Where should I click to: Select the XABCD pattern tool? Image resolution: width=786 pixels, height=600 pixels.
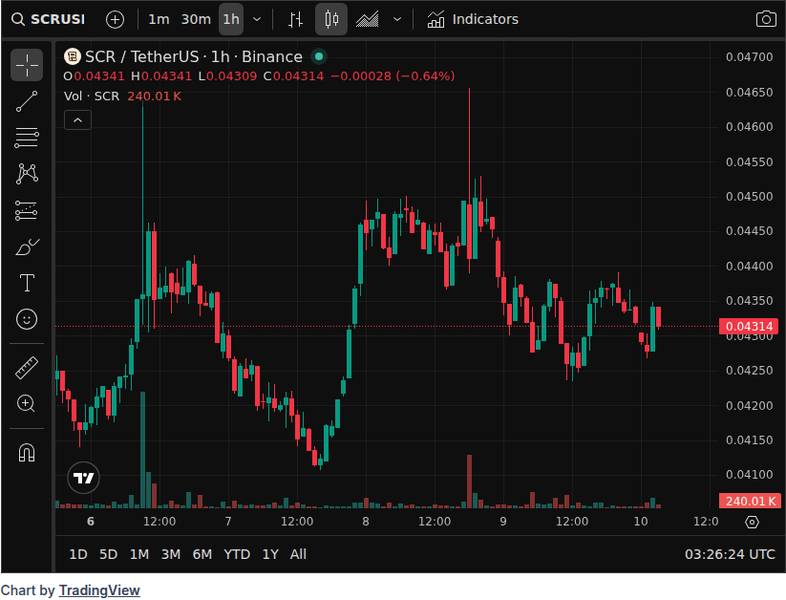click(x=27, y=174)
